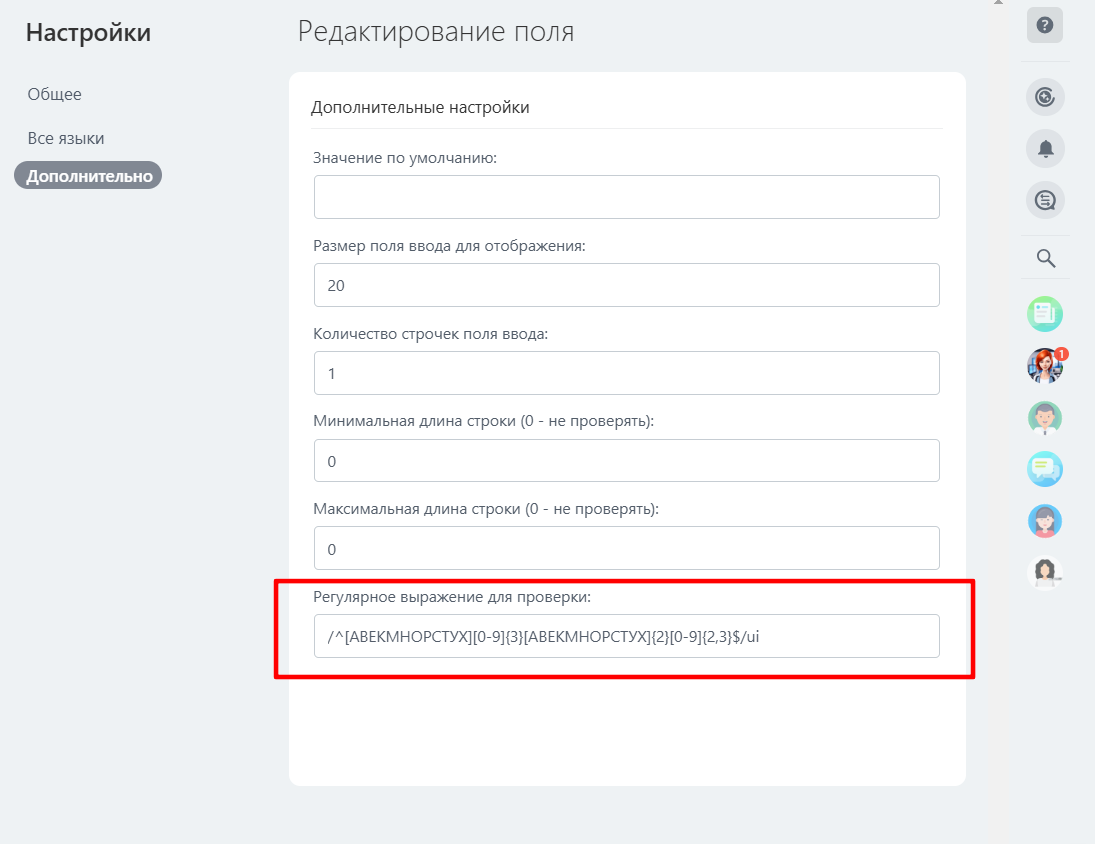Select the bottom-most contact avatar
This screenshot has height=844, width=1095.
pyautogui.click(x=1044, y=572)
